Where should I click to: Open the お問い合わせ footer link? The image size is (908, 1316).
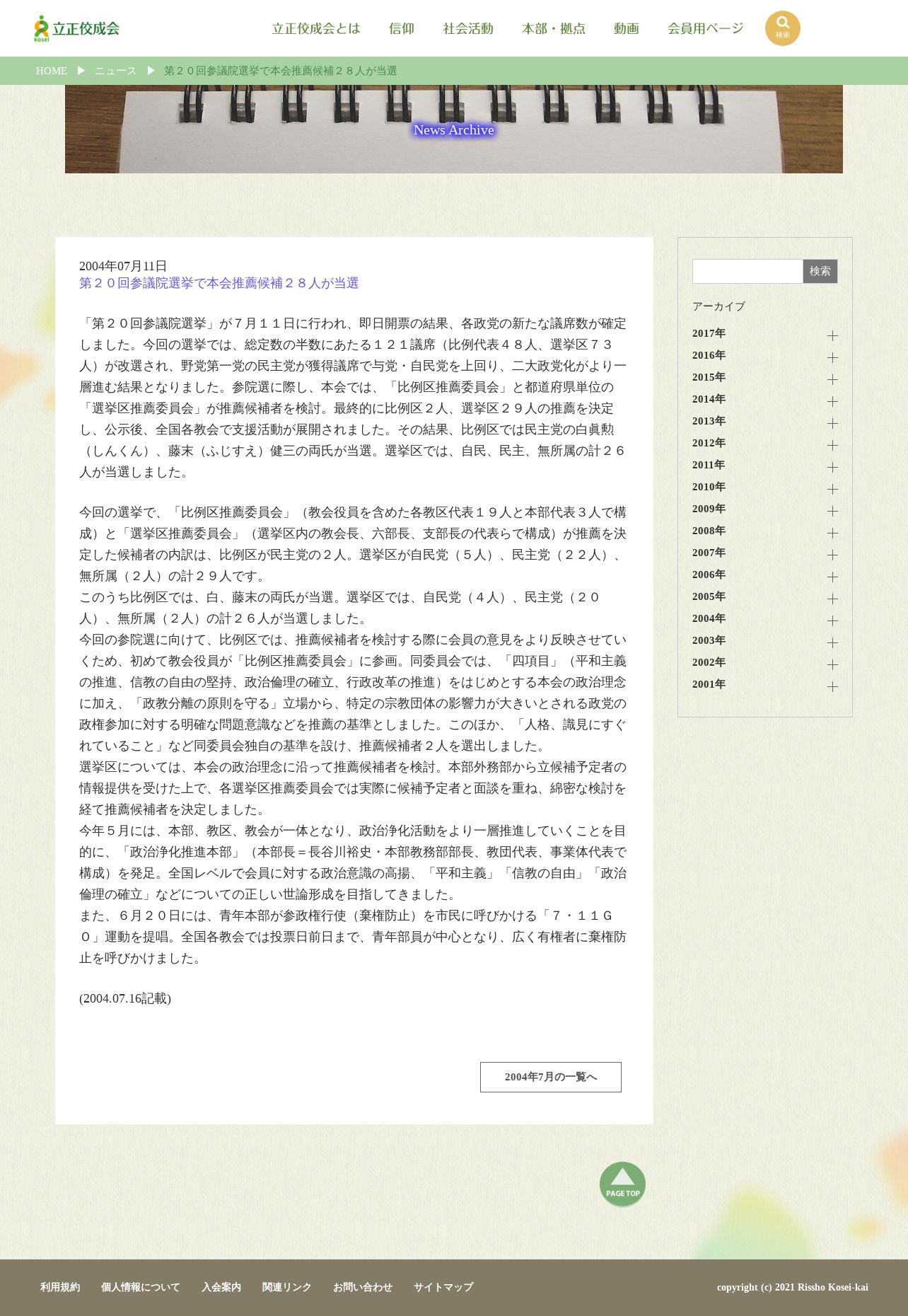[363, 1287]
